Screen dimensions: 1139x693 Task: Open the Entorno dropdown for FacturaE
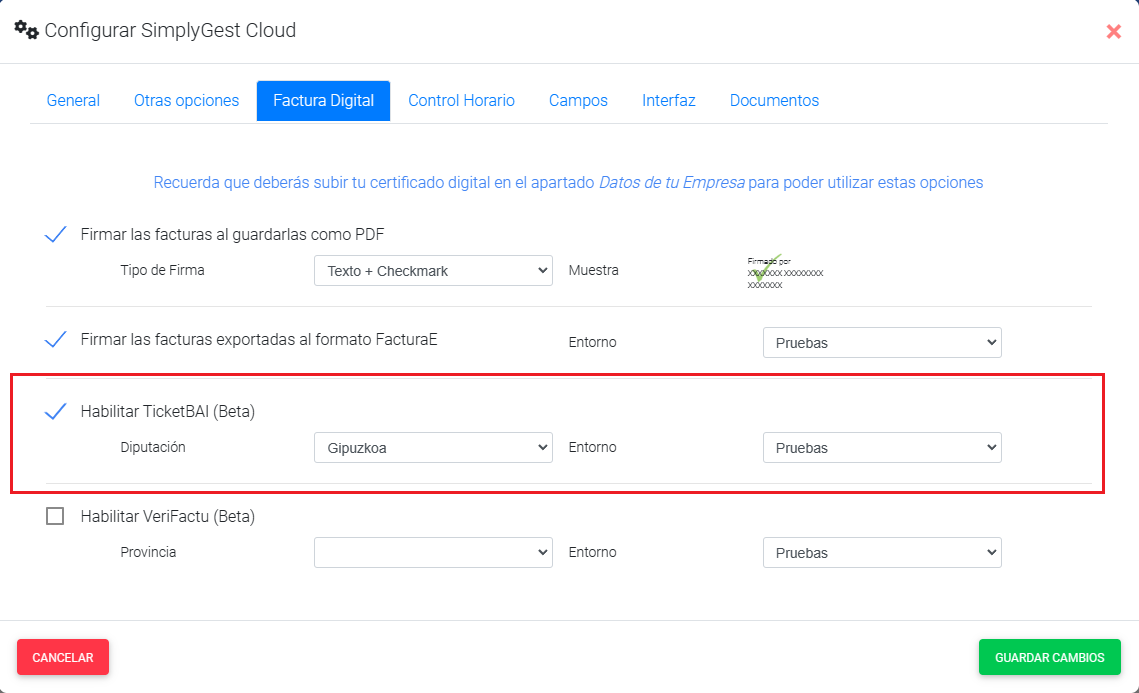(x=882, y=342)
